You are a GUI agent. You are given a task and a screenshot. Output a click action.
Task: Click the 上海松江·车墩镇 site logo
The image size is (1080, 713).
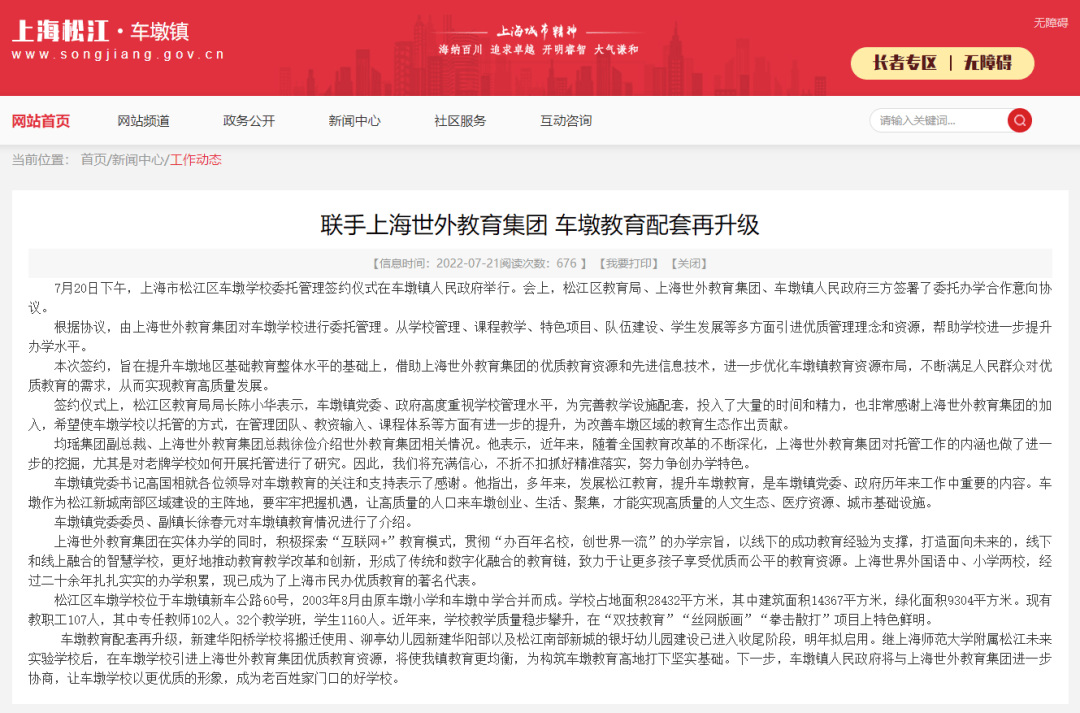pos(101,32)
